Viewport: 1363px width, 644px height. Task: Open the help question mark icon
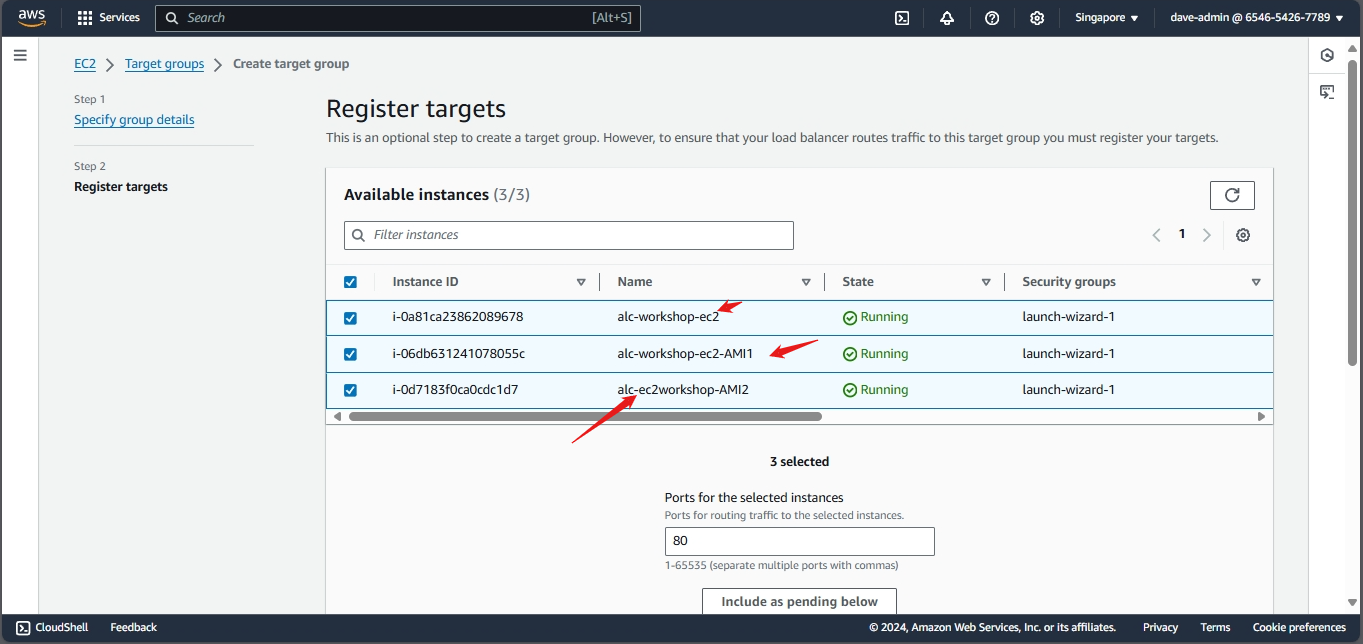992,18
